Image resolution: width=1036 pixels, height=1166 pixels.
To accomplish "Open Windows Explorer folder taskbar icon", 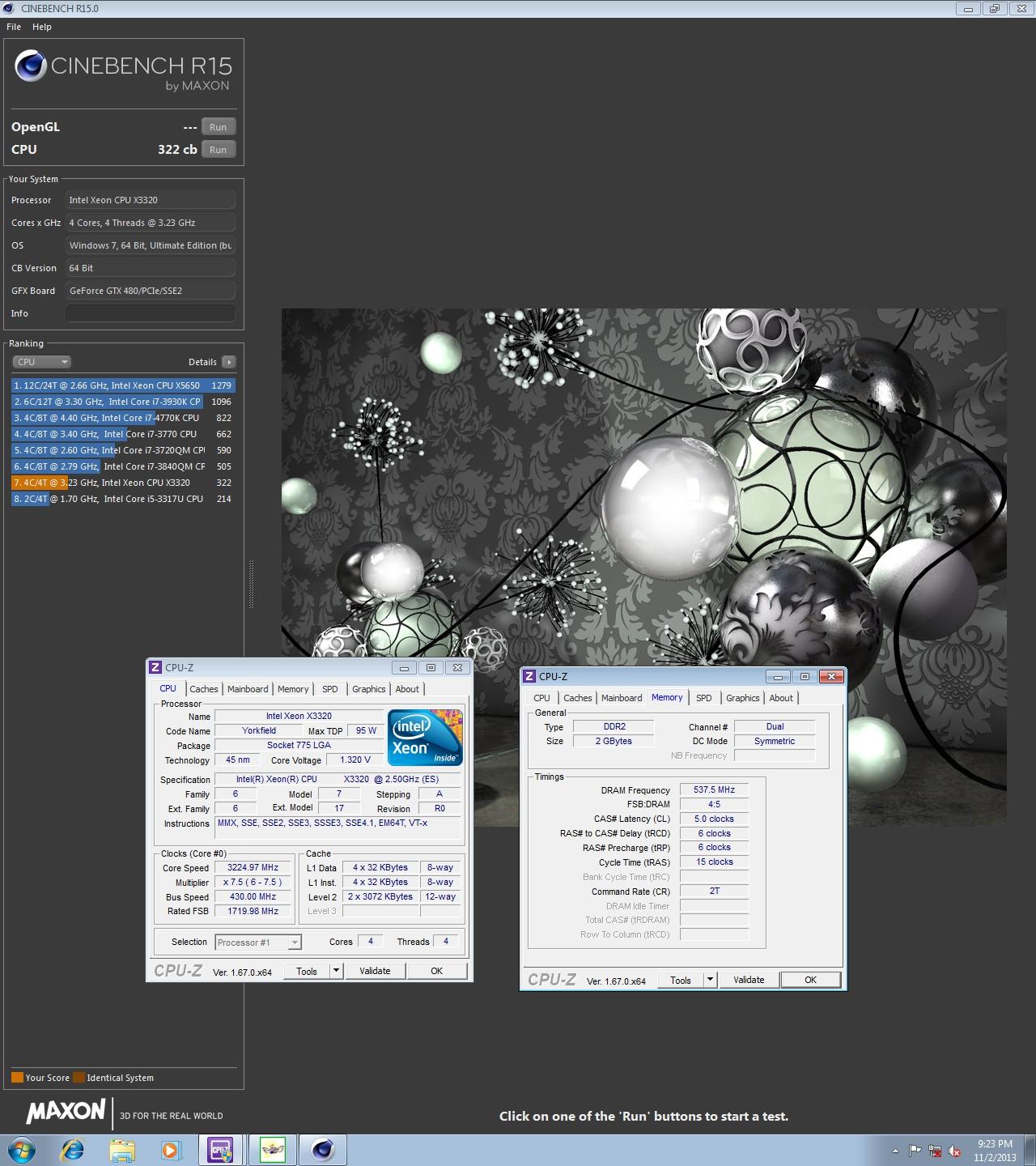I will tap(122, 1150).
